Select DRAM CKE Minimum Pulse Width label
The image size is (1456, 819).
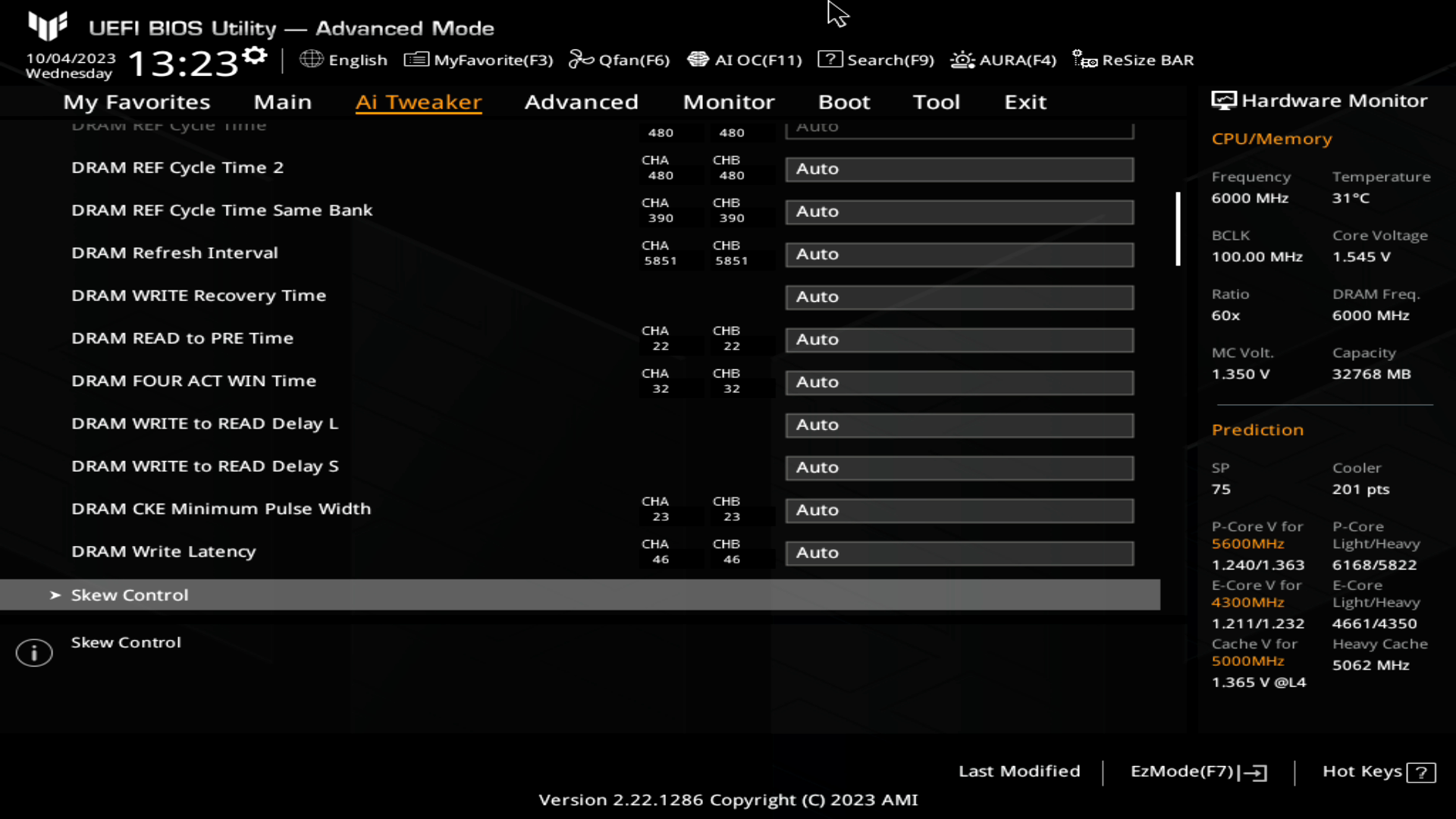[x=221, y=509]
